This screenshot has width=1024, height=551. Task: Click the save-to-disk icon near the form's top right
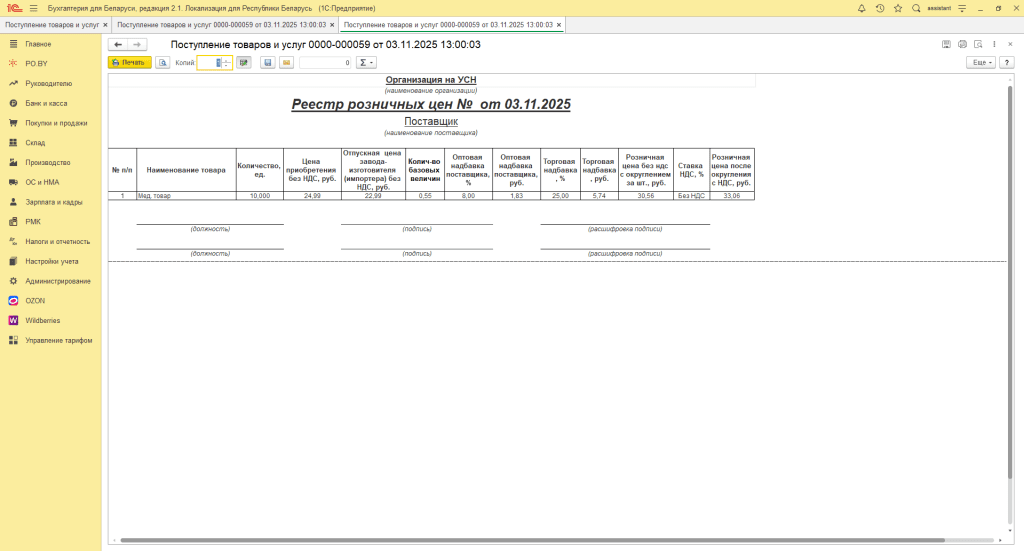pos(946,44)
